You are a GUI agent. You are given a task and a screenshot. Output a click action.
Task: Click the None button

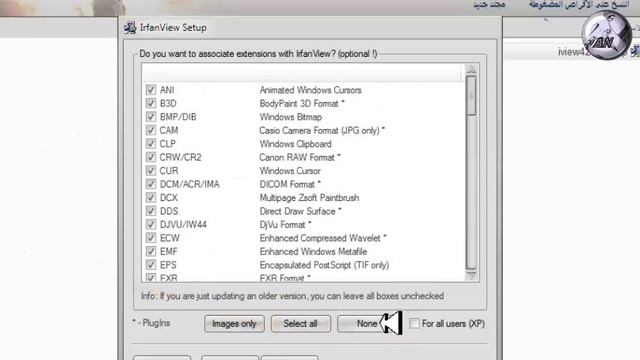367,324
